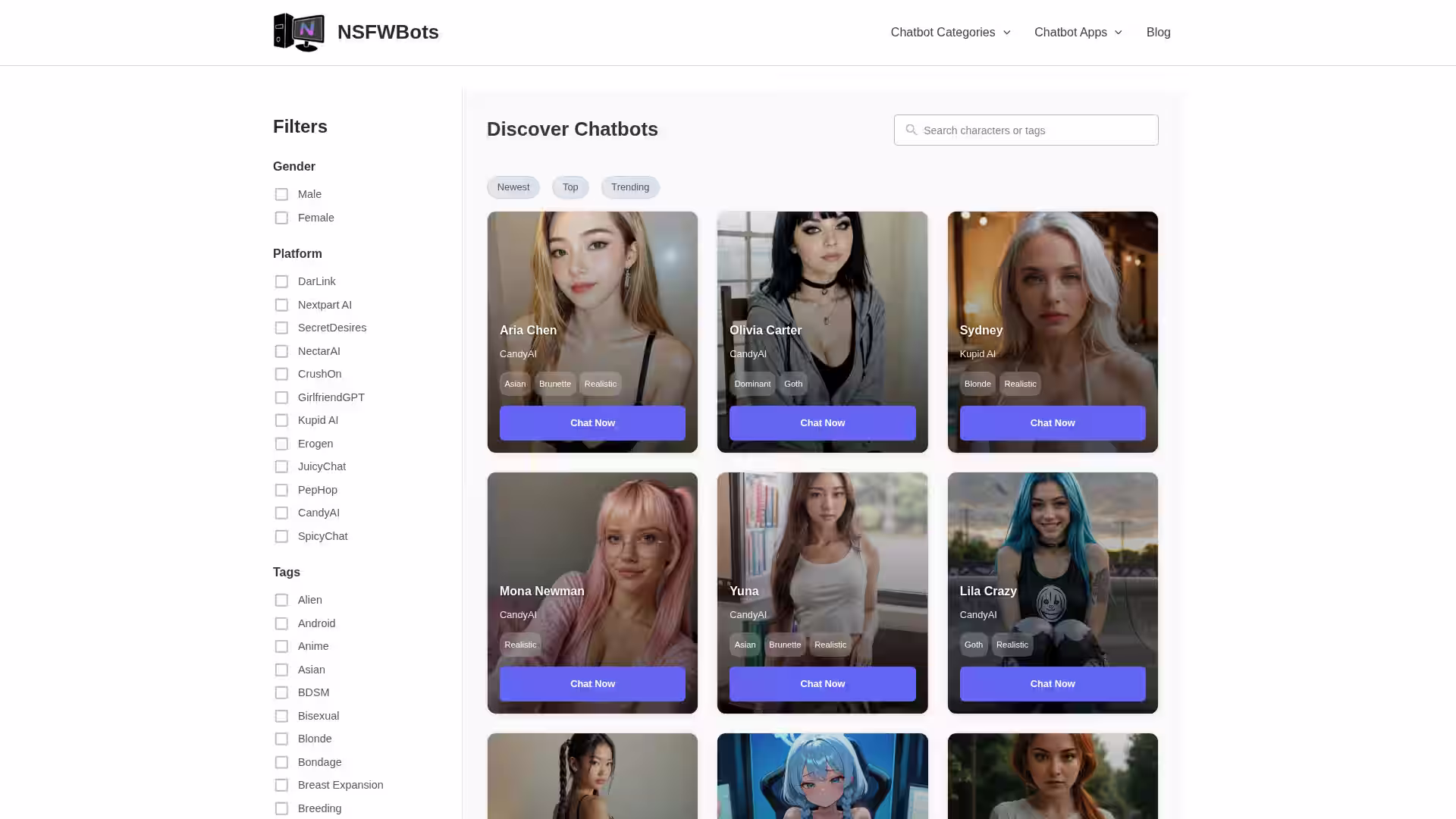The image size is (1456, 819).
Task: Expand the Chatbot Apps chevron
Action: [x=1118, y=33]
